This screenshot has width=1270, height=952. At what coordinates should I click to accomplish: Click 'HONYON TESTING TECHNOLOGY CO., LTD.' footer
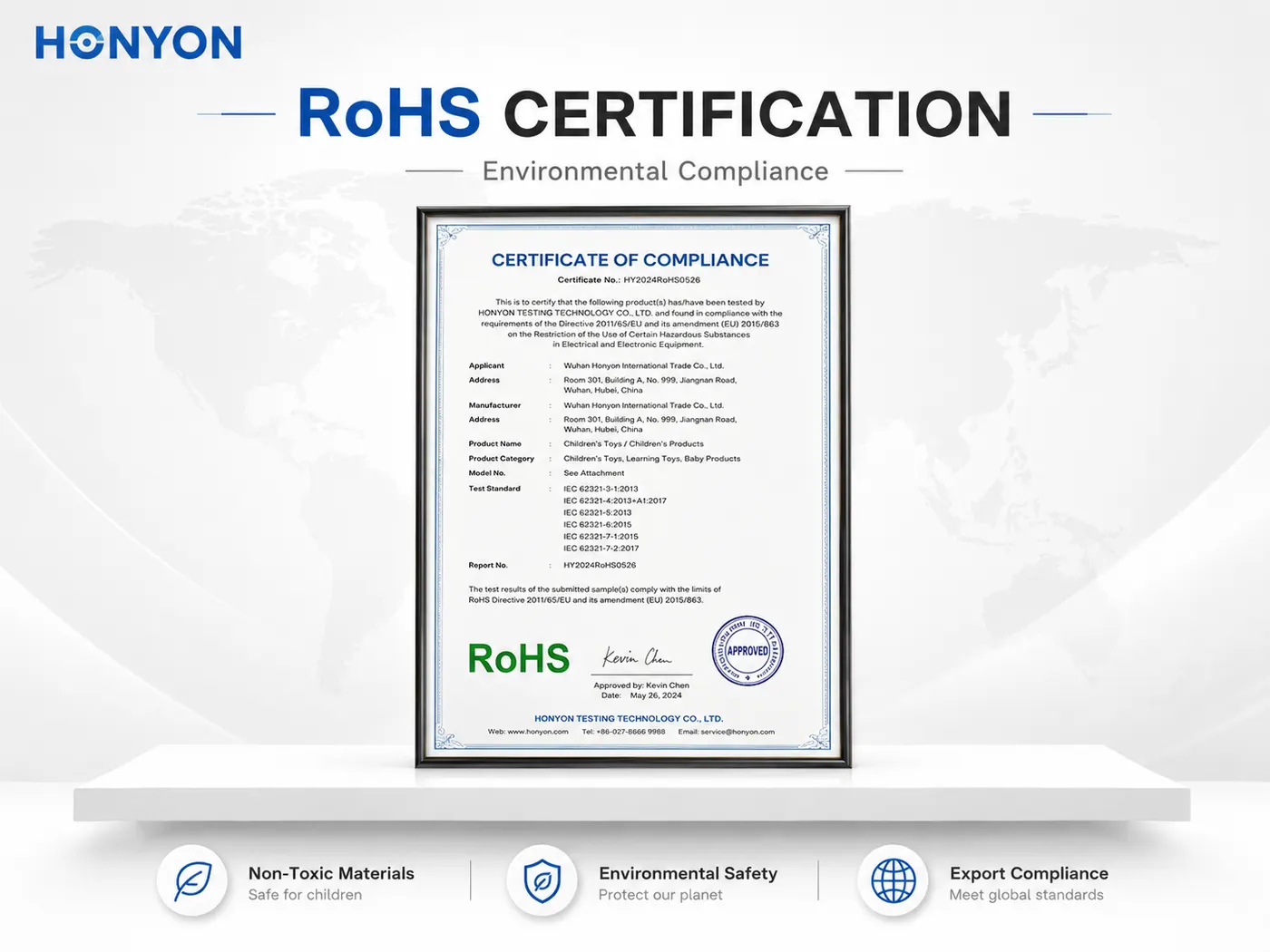pyautogui.click(x=629, y=719)
